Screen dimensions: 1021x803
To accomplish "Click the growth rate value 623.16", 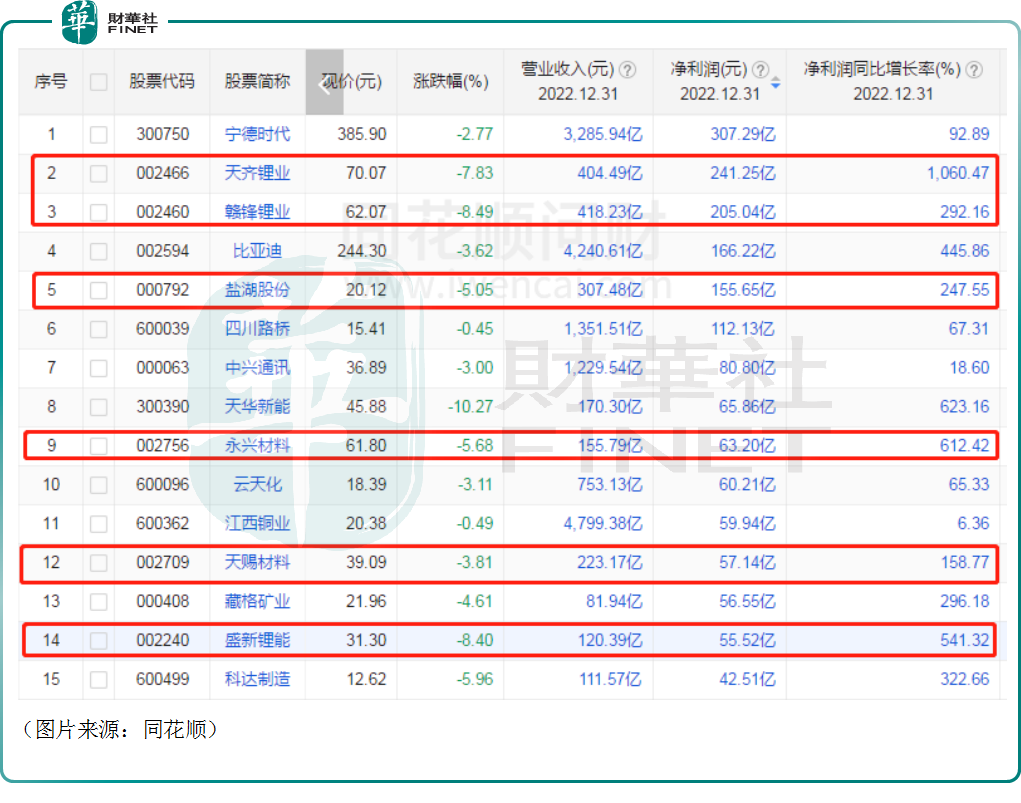I will pyautogui.click(x=964, y=407).
